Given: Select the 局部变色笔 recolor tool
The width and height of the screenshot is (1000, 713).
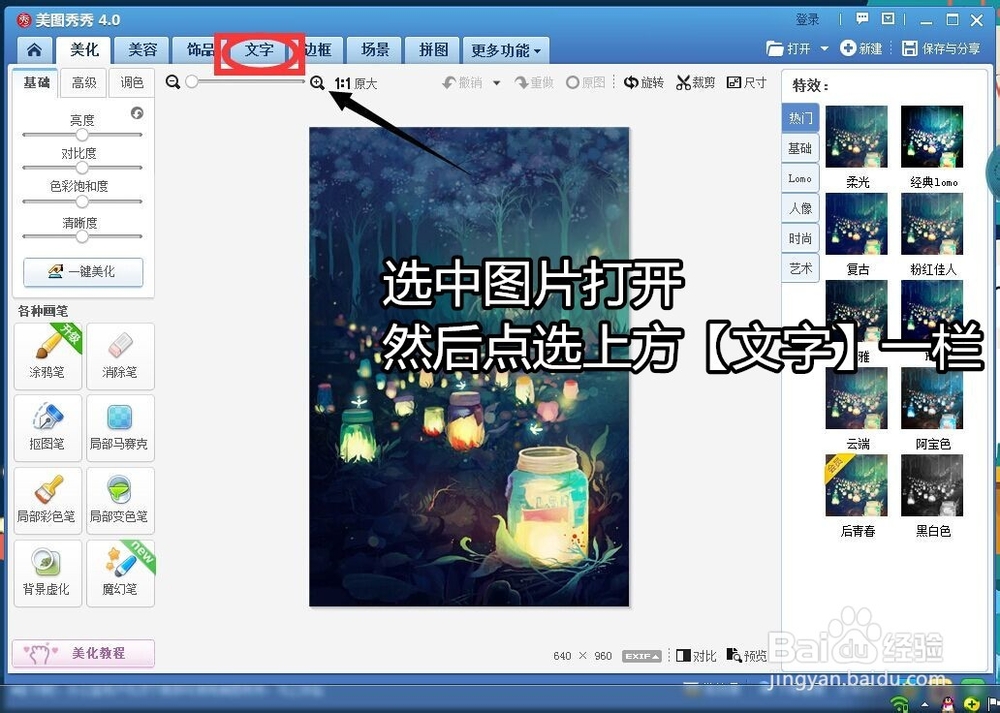Looking at the screenshot, I should (120, 501).
